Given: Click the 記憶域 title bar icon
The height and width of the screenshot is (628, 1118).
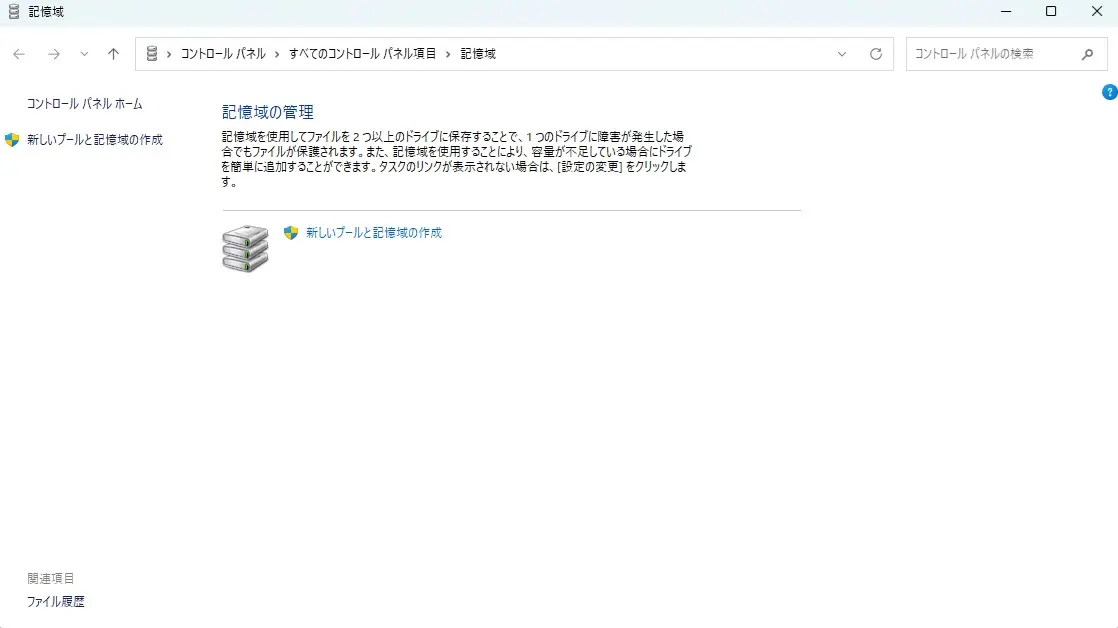Looking at the screenshot, I should pyautogui.click(x=14, y=11).
